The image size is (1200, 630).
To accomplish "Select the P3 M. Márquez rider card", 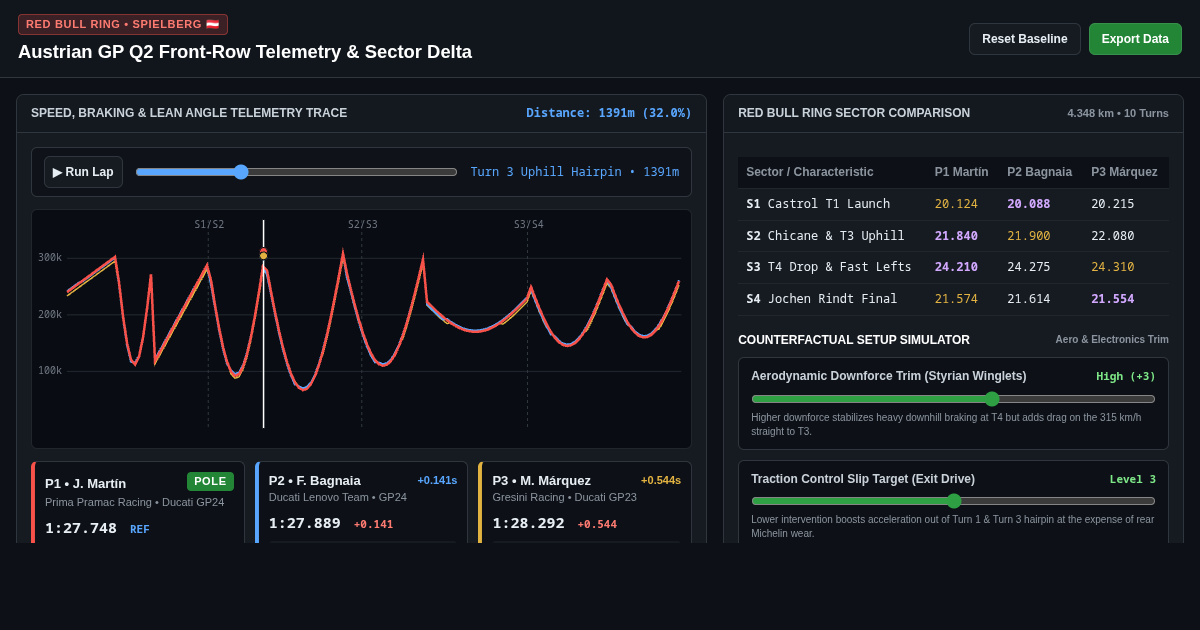I will 585,503.
